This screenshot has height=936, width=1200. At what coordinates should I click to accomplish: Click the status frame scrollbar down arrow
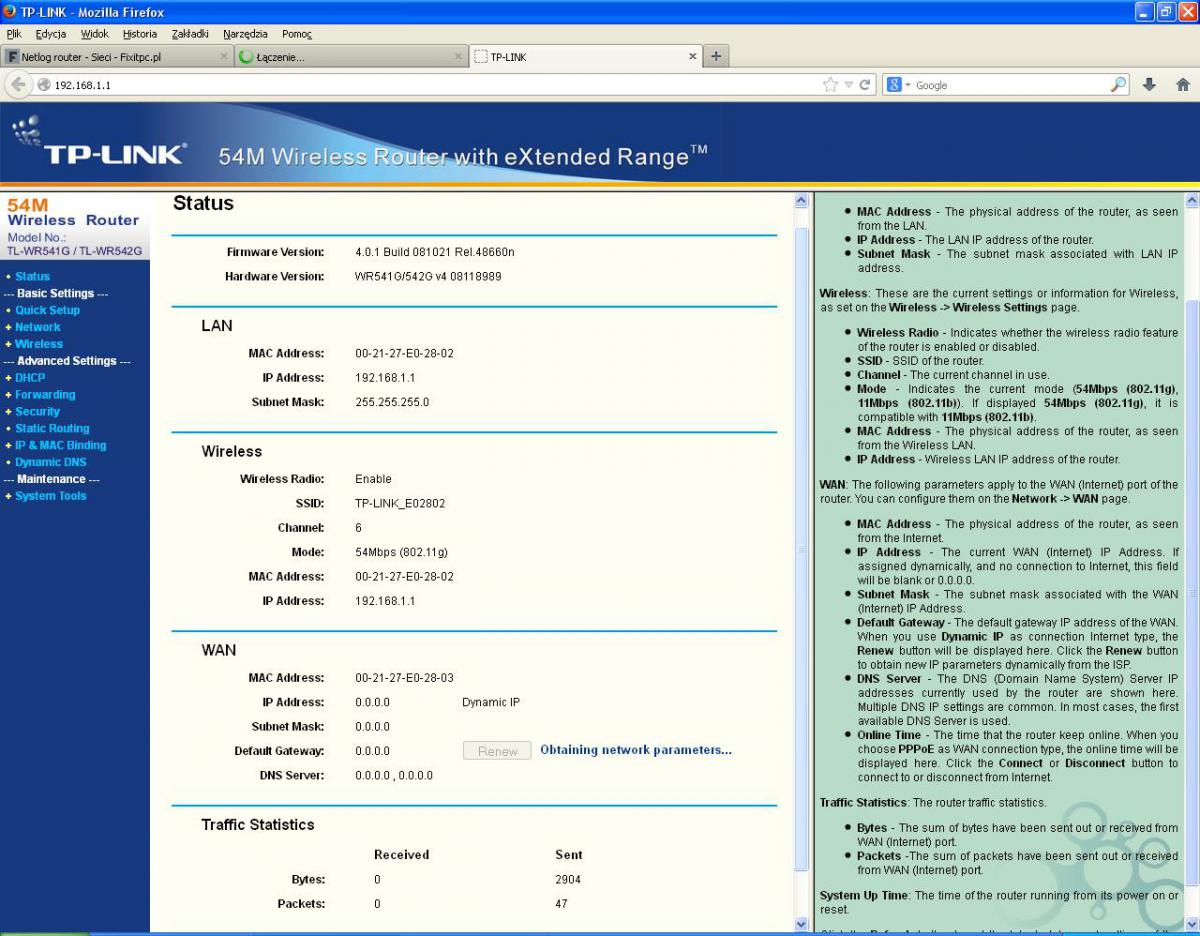[800, 924]
